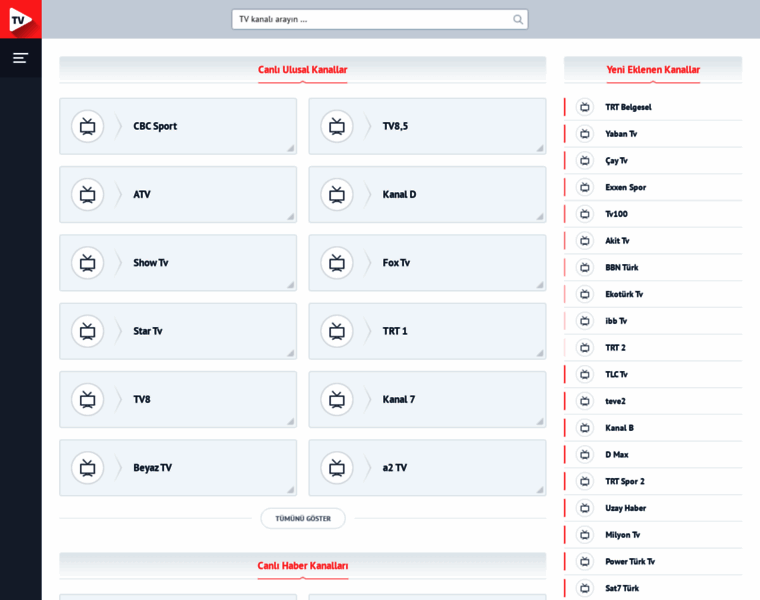The width and height of the screenshot is (760, 600).
Task: Open the hamburger menu in sidebar
Action: click(x=20, y=58)
